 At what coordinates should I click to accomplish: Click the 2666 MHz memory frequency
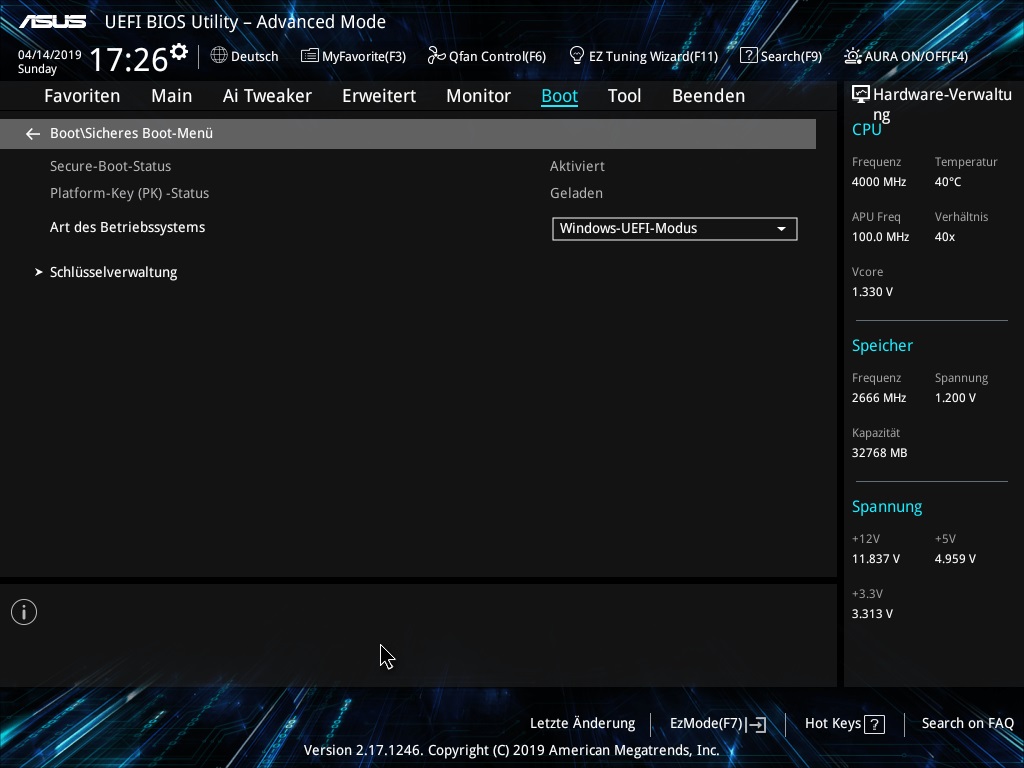[879, 398]
